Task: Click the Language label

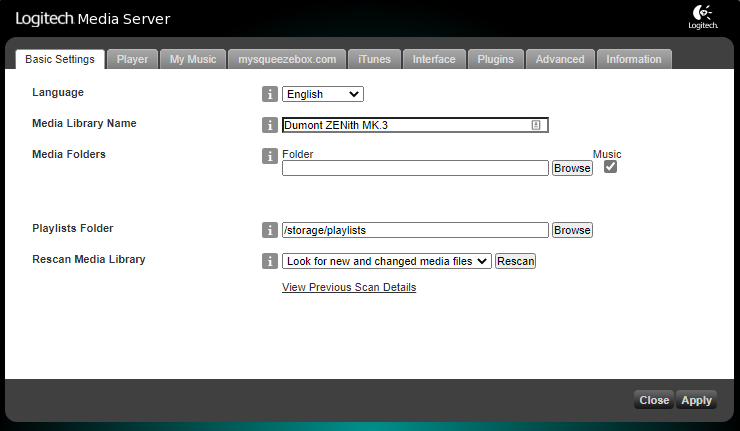Action: (x=58, y=93)
